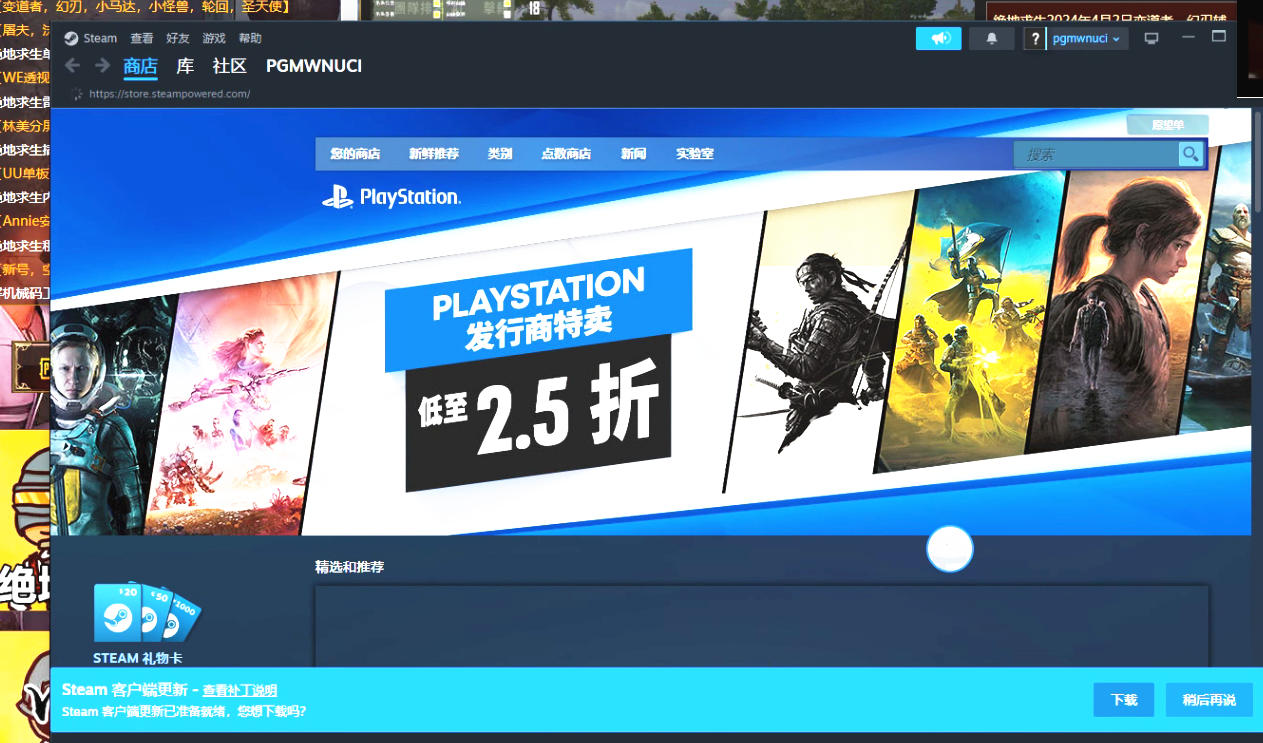Switch to the 社区 tab

pyautogui.click(x=229, y=66)
